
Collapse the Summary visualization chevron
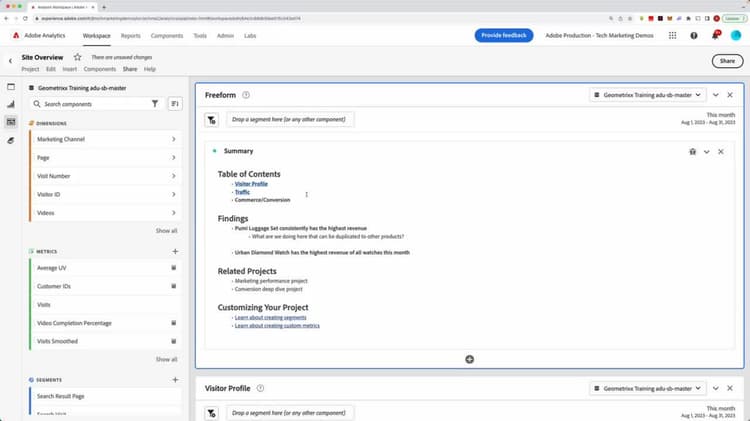[x=706, y=152]
